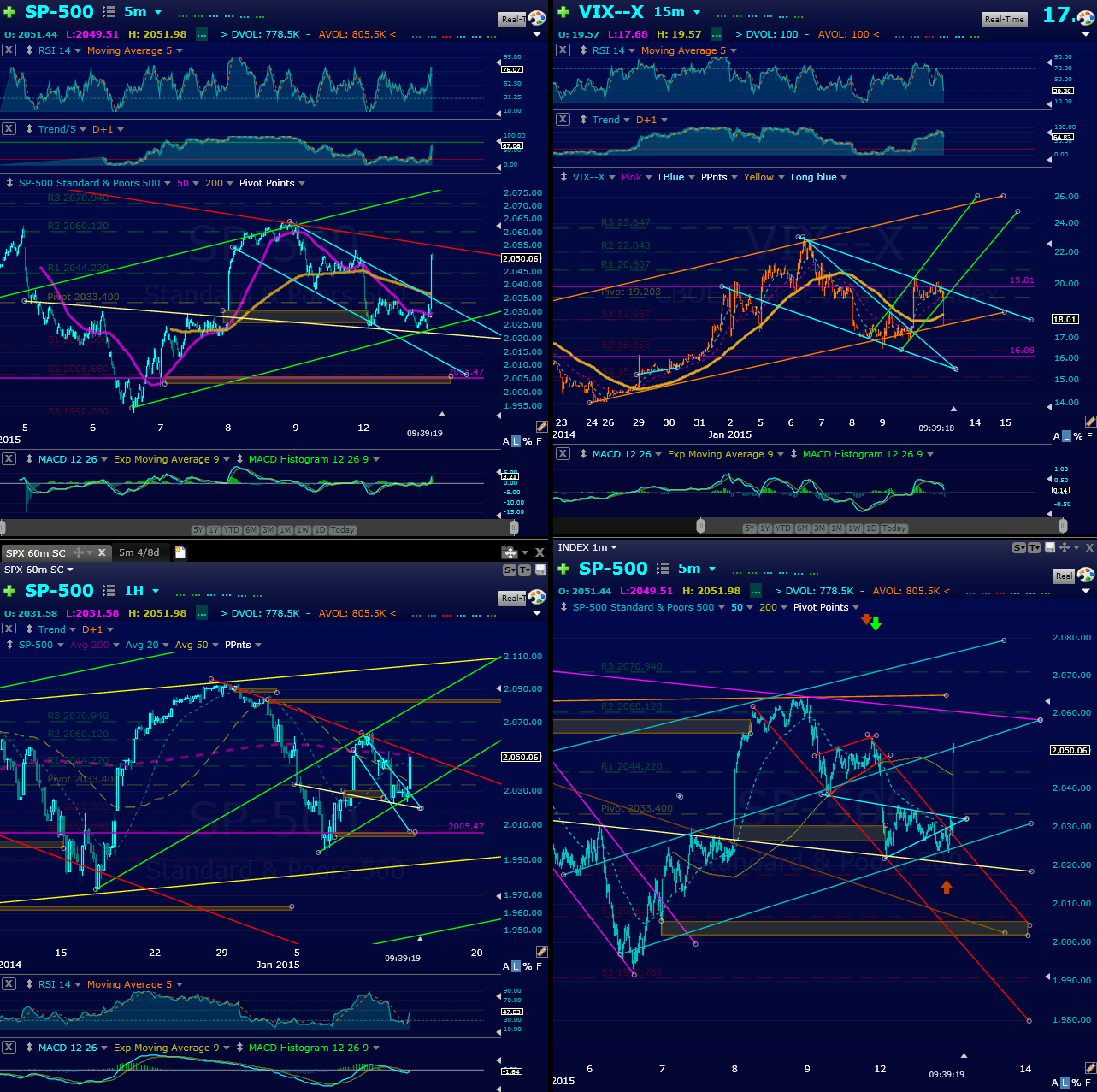Image resolution: width=1097 pixels, height=1092 pixels.
Task: Open the T menu in the SPX 60m SC header
Action: click(525, 570)
